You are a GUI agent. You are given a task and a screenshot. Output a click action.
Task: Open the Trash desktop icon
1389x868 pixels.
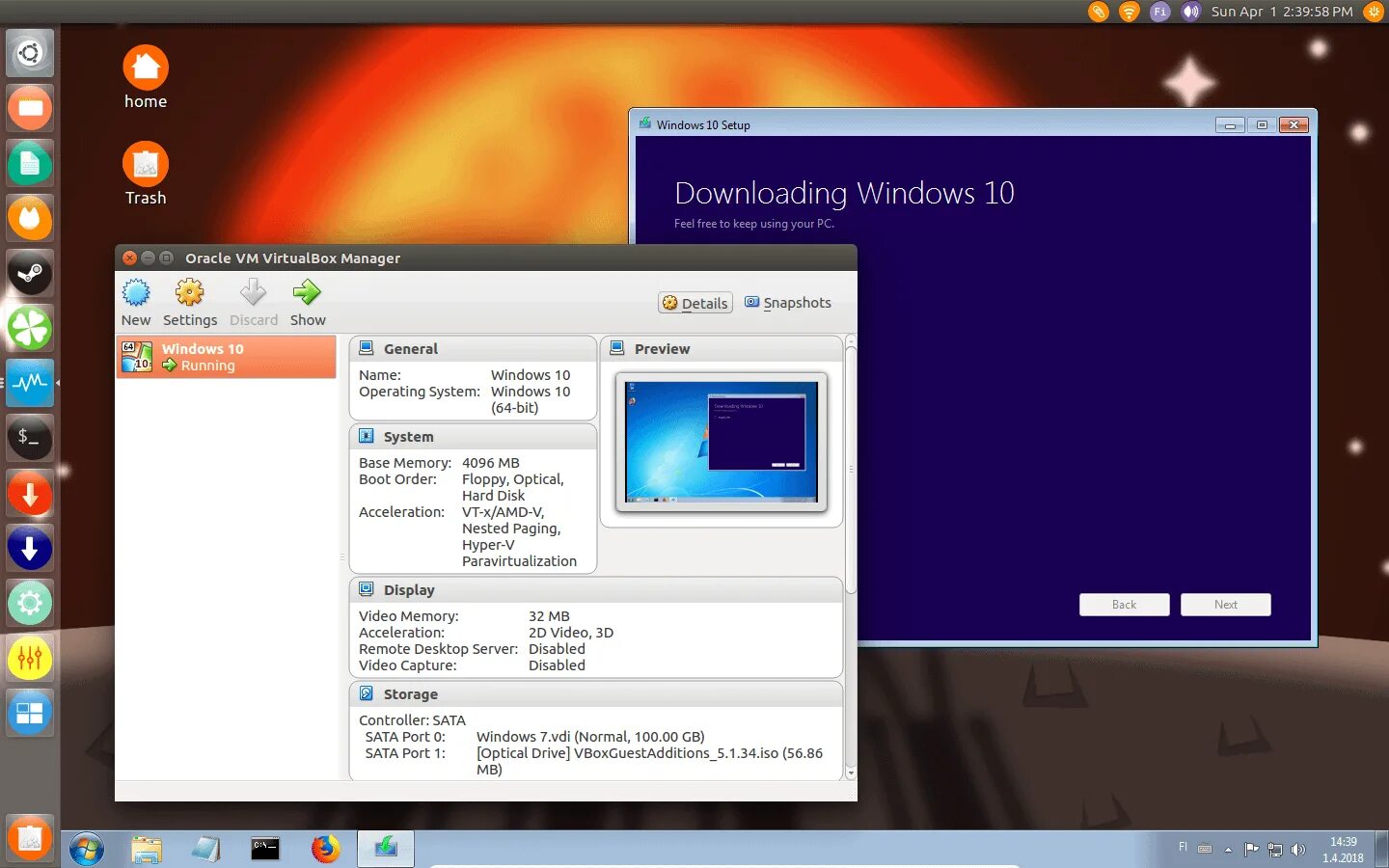(146, 175)
